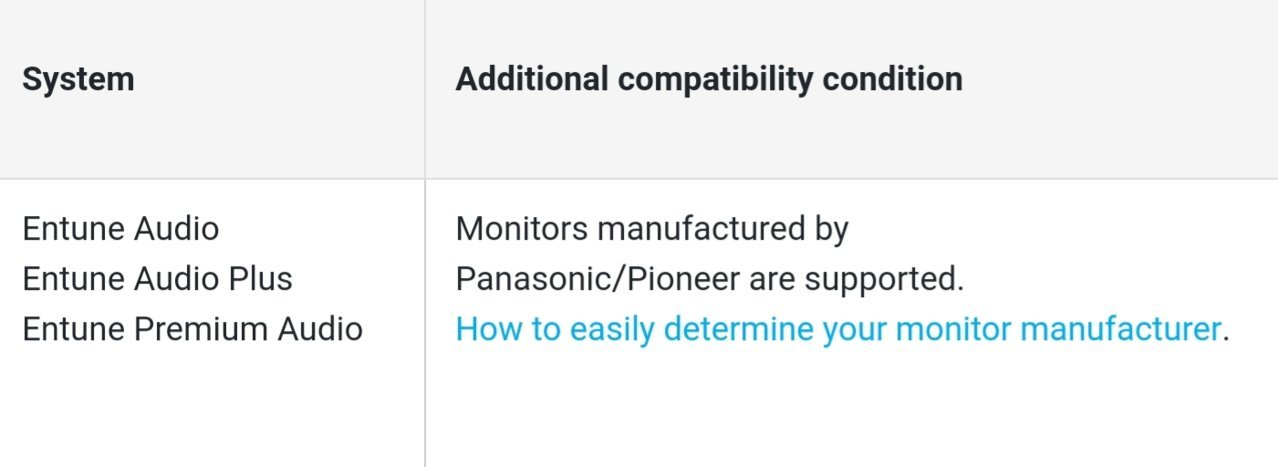Select the Additional compatibility condition header
1278x467 pixels.
tap(709, 79)
